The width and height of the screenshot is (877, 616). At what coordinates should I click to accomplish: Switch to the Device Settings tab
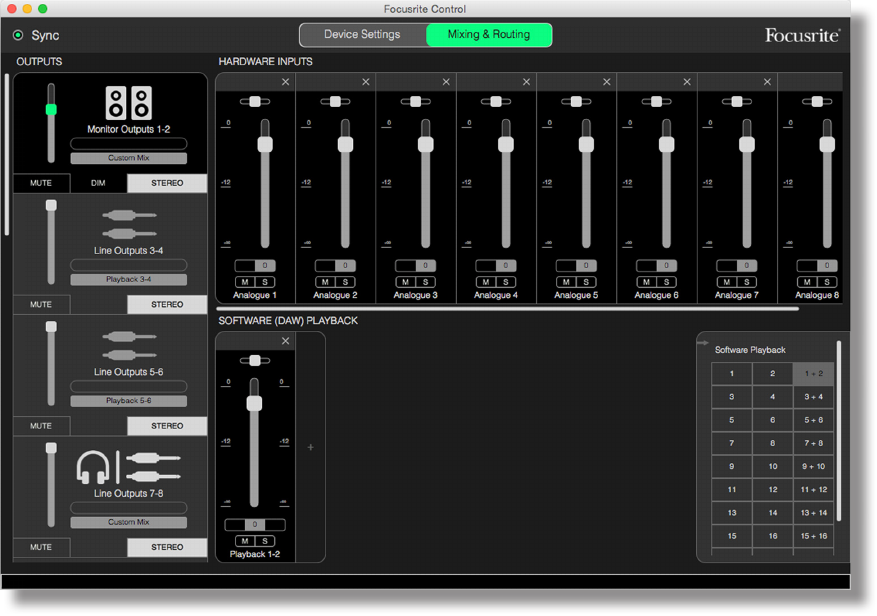point(362,35)
